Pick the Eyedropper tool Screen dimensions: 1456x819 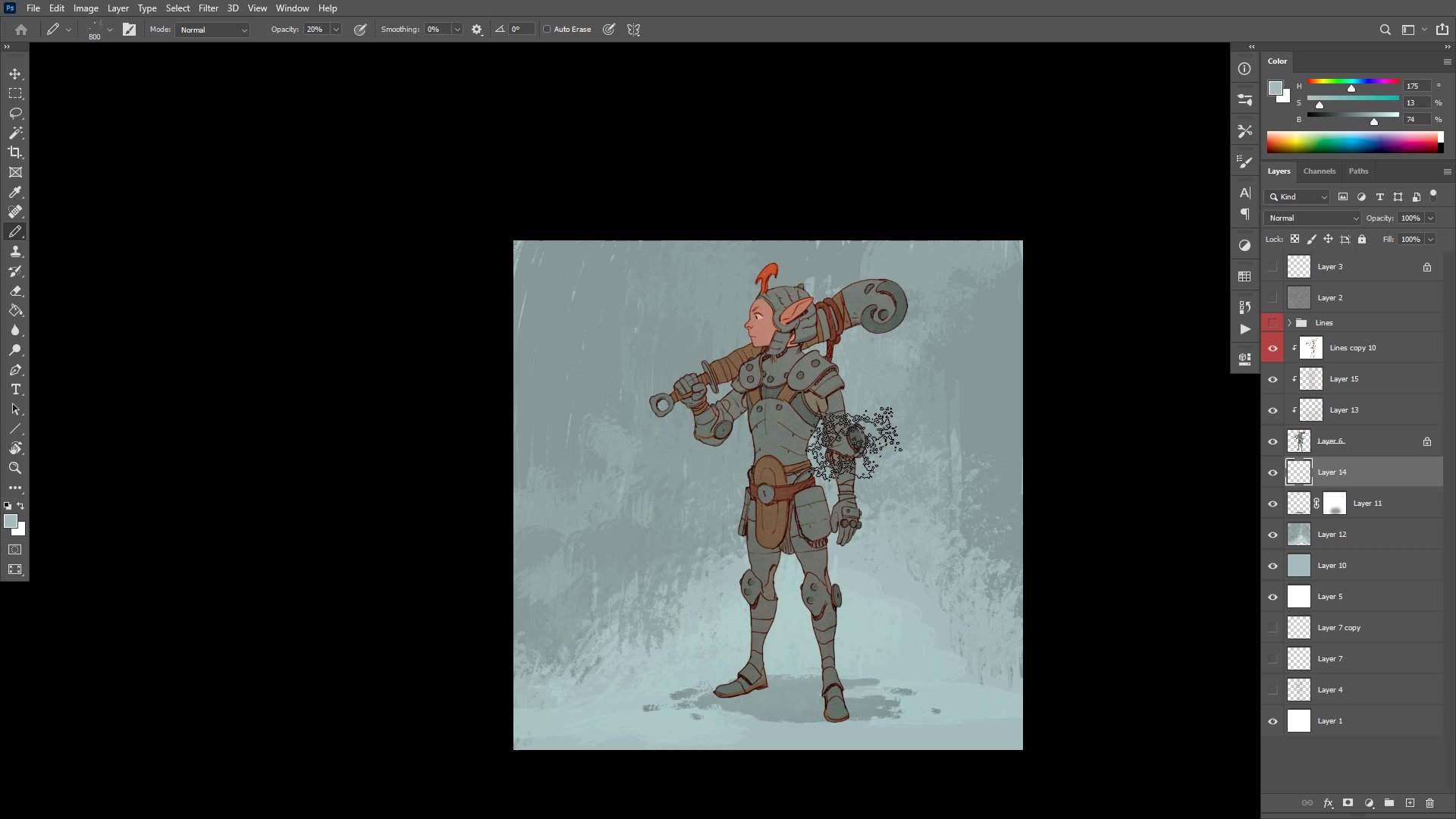pyautogui.click(x=15, y=192)
